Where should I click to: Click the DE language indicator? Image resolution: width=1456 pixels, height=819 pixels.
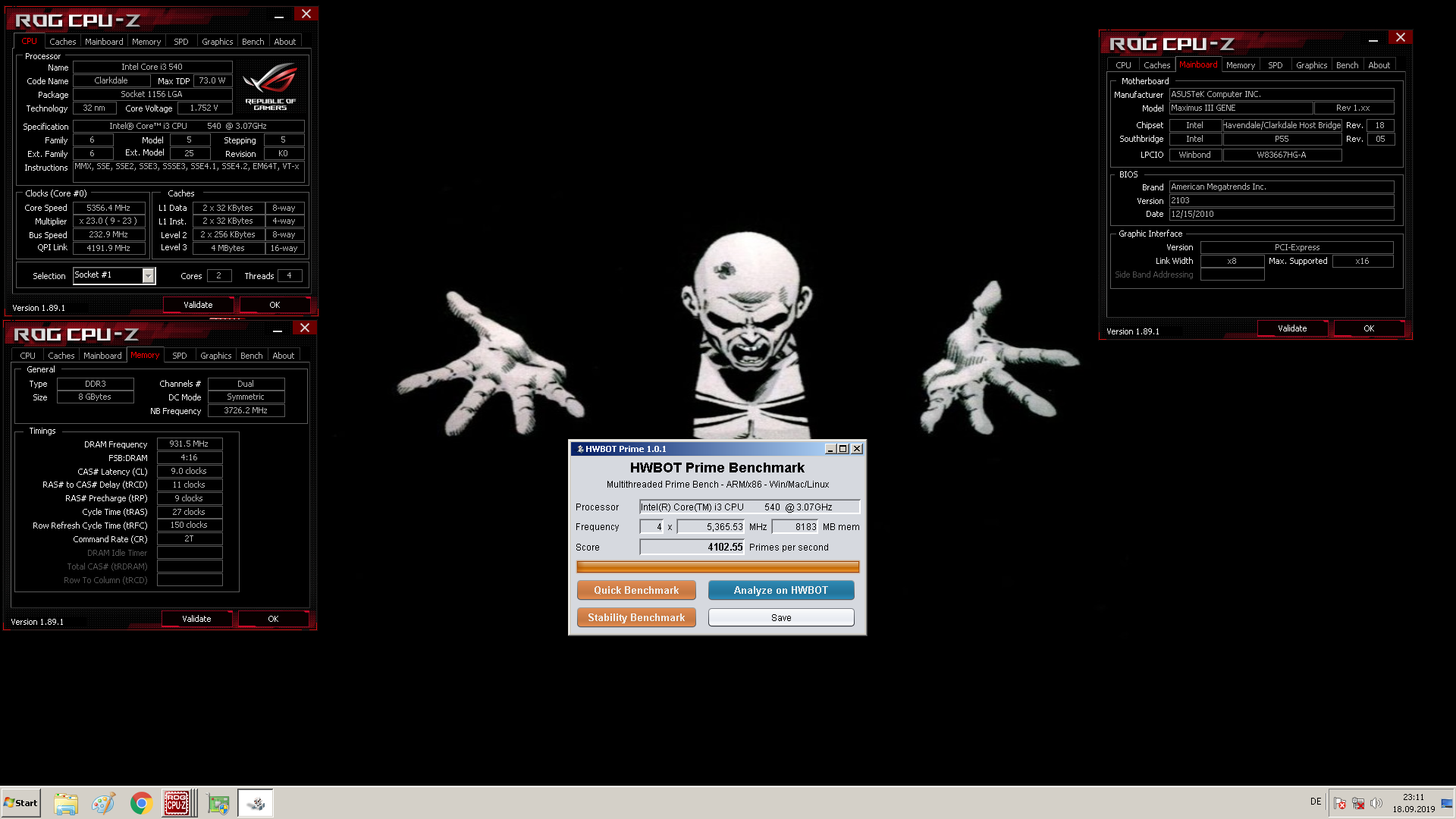click(x=1316, y=802)
